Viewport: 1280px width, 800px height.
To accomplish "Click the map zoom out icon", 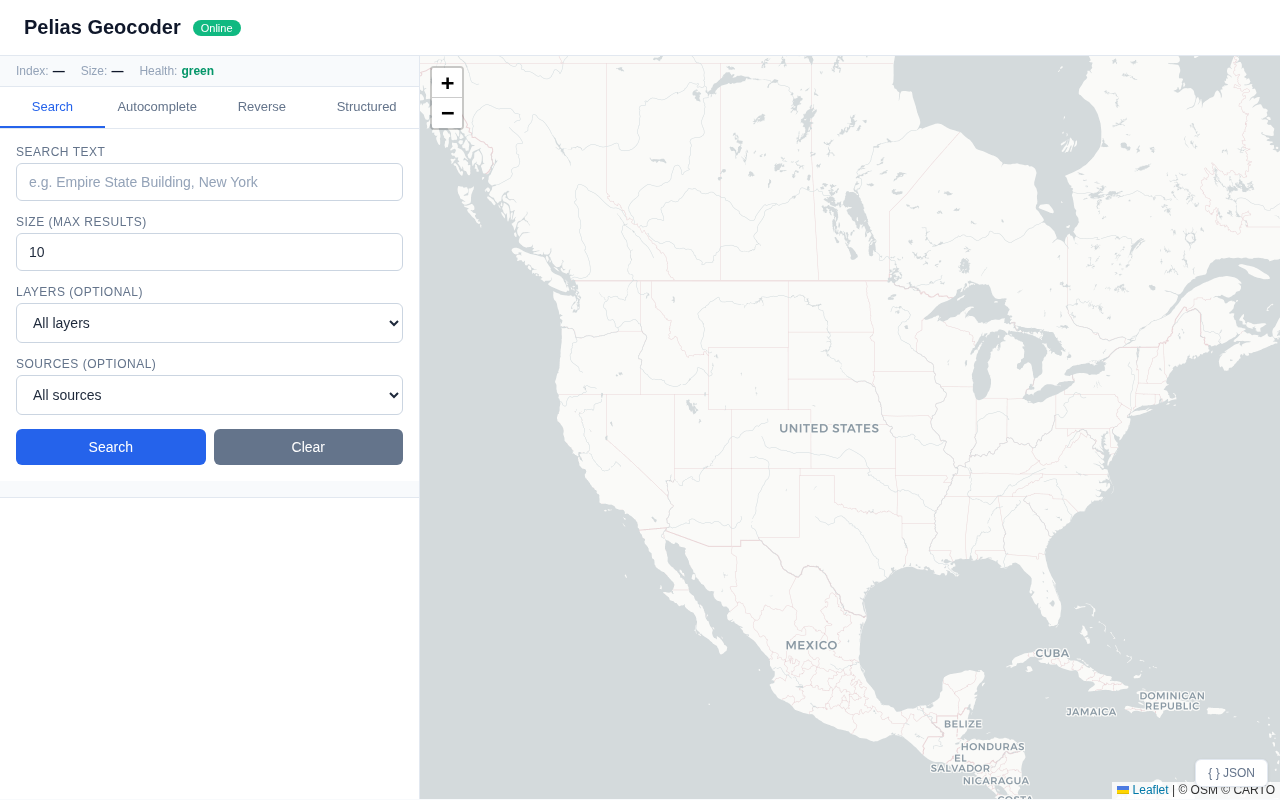I will coord(447,113).
